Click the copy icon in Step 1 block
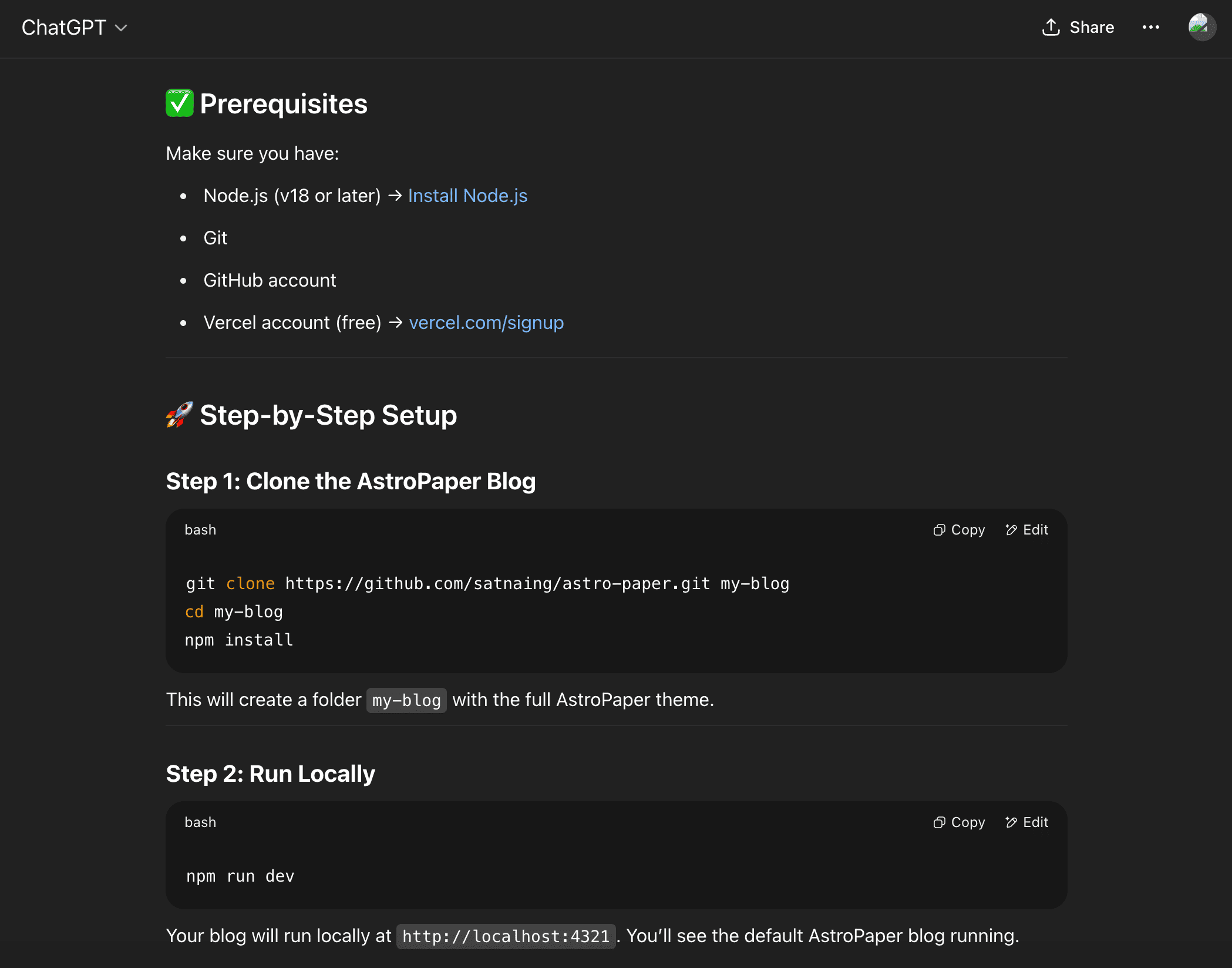Image resolution: width=1232 pixels, height=968 pixels. tap(939, 530)
